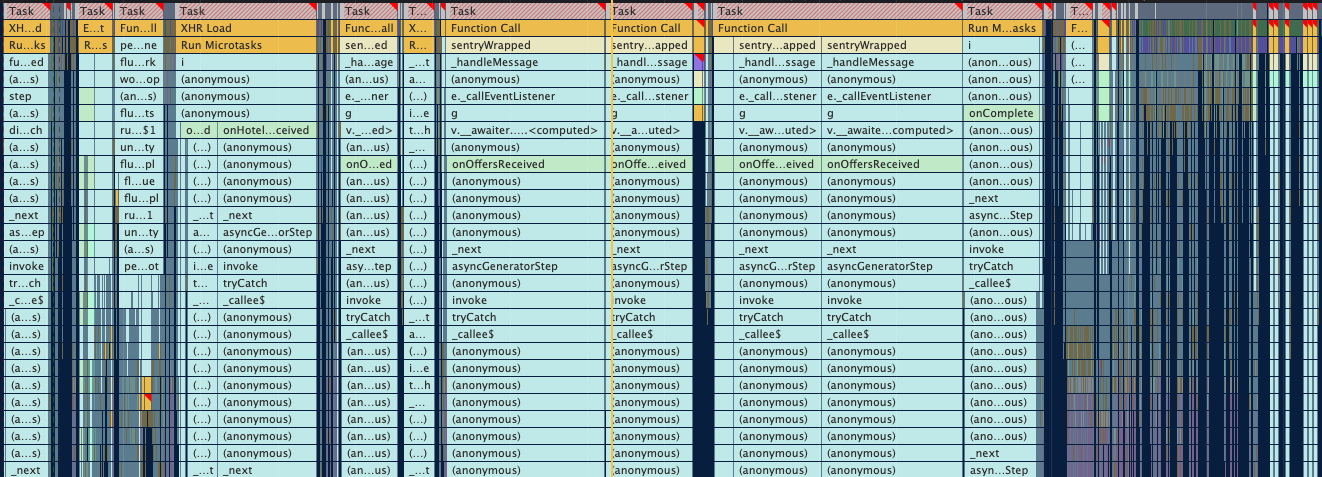Select the wo...op block
Viewport: 1322px width, 477px height.
coord(139,79)
